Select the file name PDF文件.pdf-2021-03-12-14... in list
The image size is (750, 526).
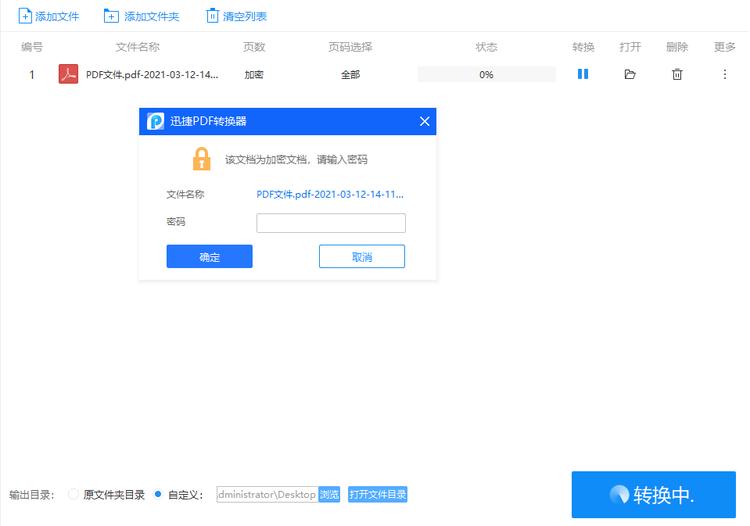pos(152,75)
